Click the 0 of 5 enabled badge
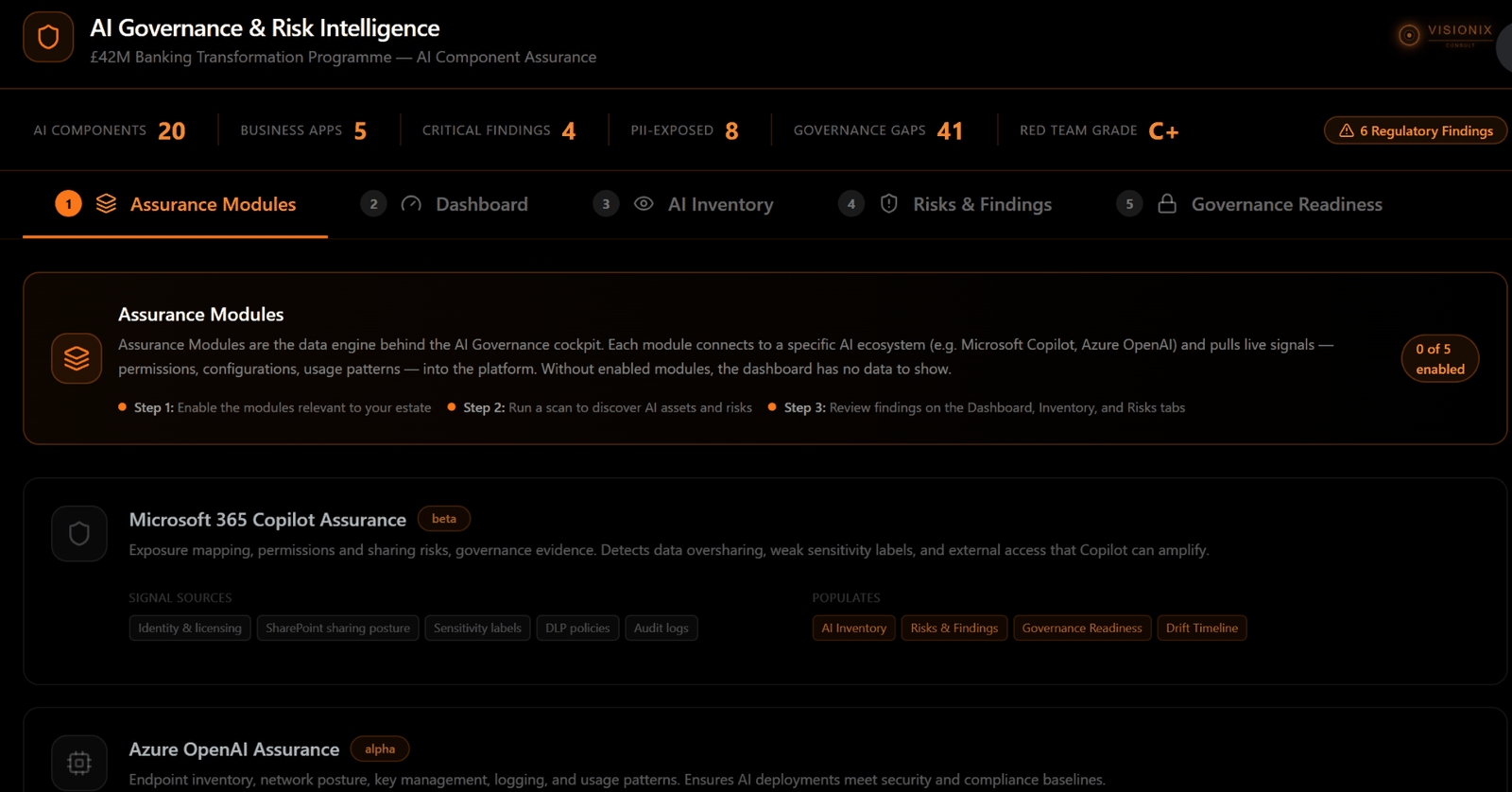The image size is (1512, 792). [1440, 358]
